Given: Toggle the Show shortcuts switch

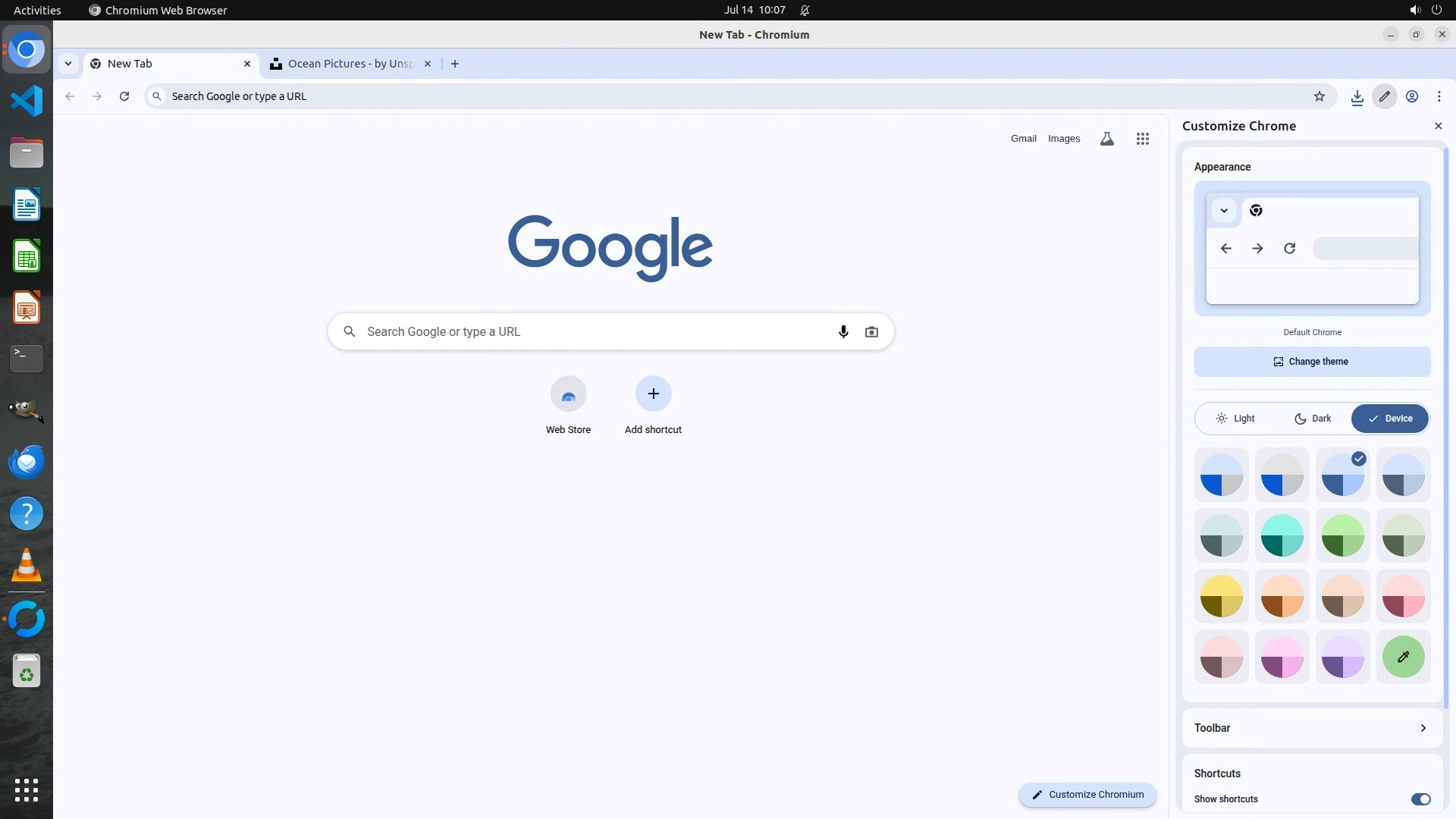Looking at the screenshot, I should pos(1420,799).
